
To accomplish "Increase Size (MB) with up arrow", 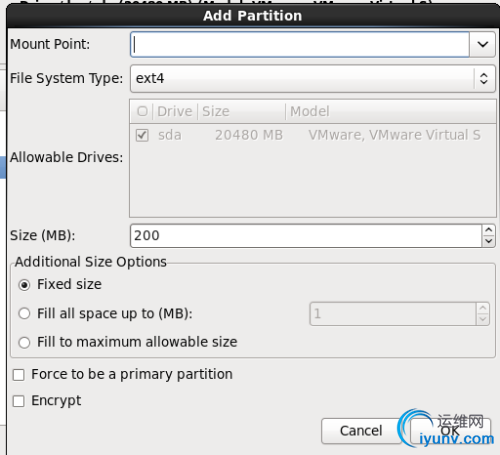I will [489, 230].
